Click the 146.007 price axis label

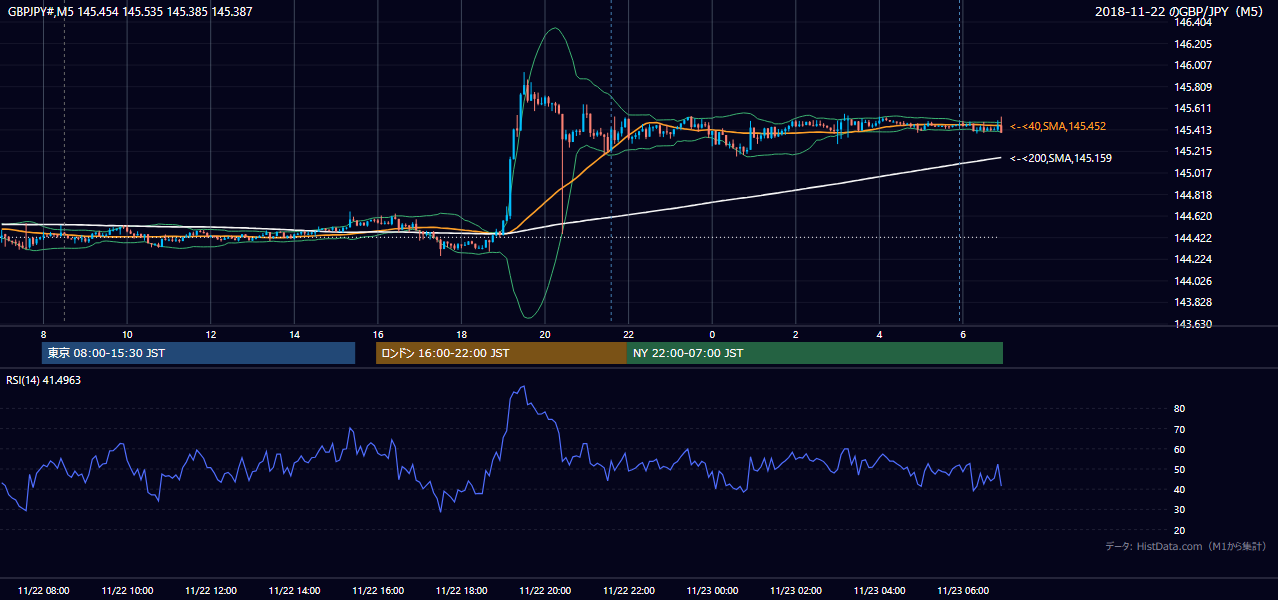tap(1194, 65)
